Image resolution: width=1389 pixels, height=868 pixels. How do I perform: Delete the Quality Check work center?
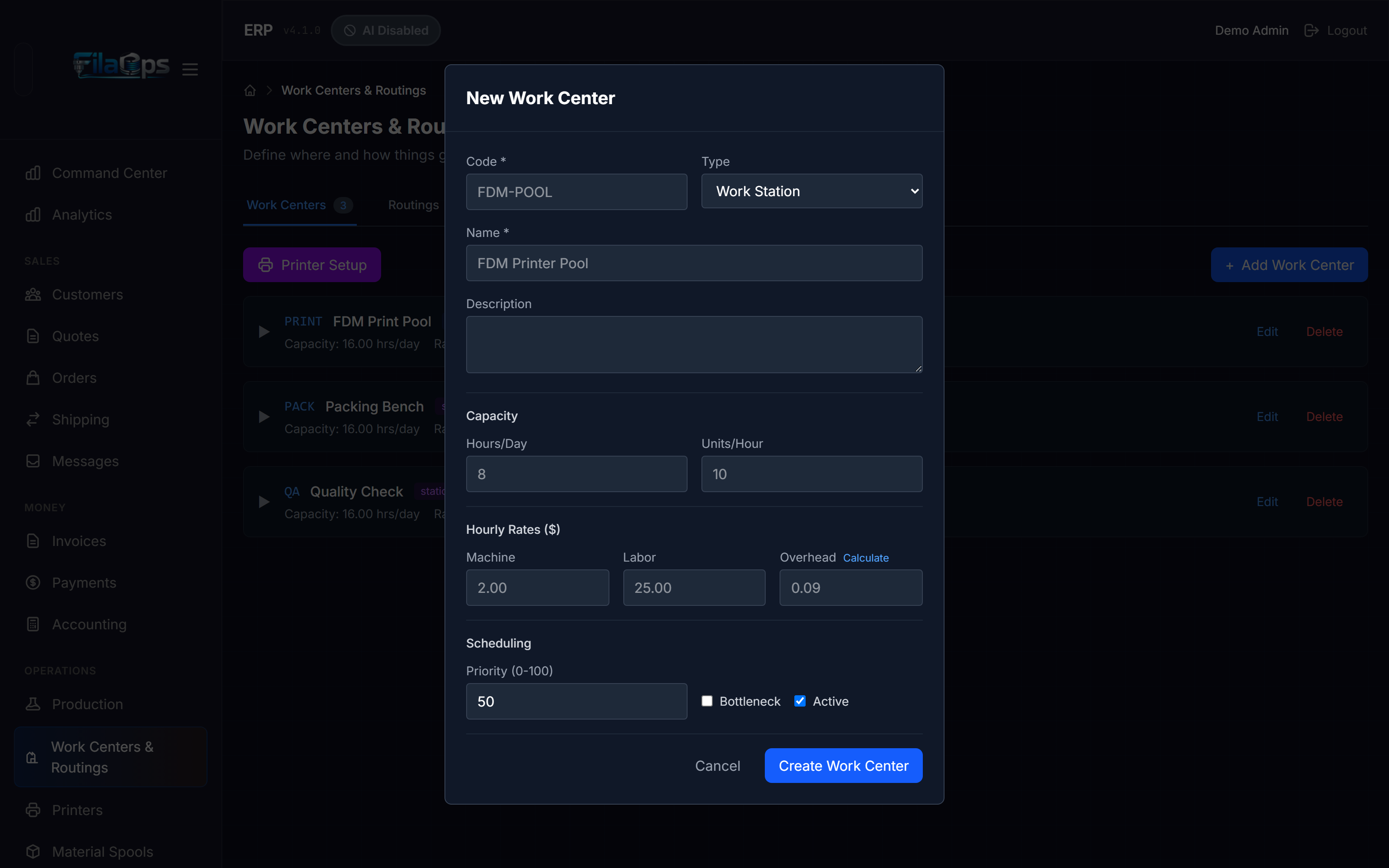(1324, 502)
